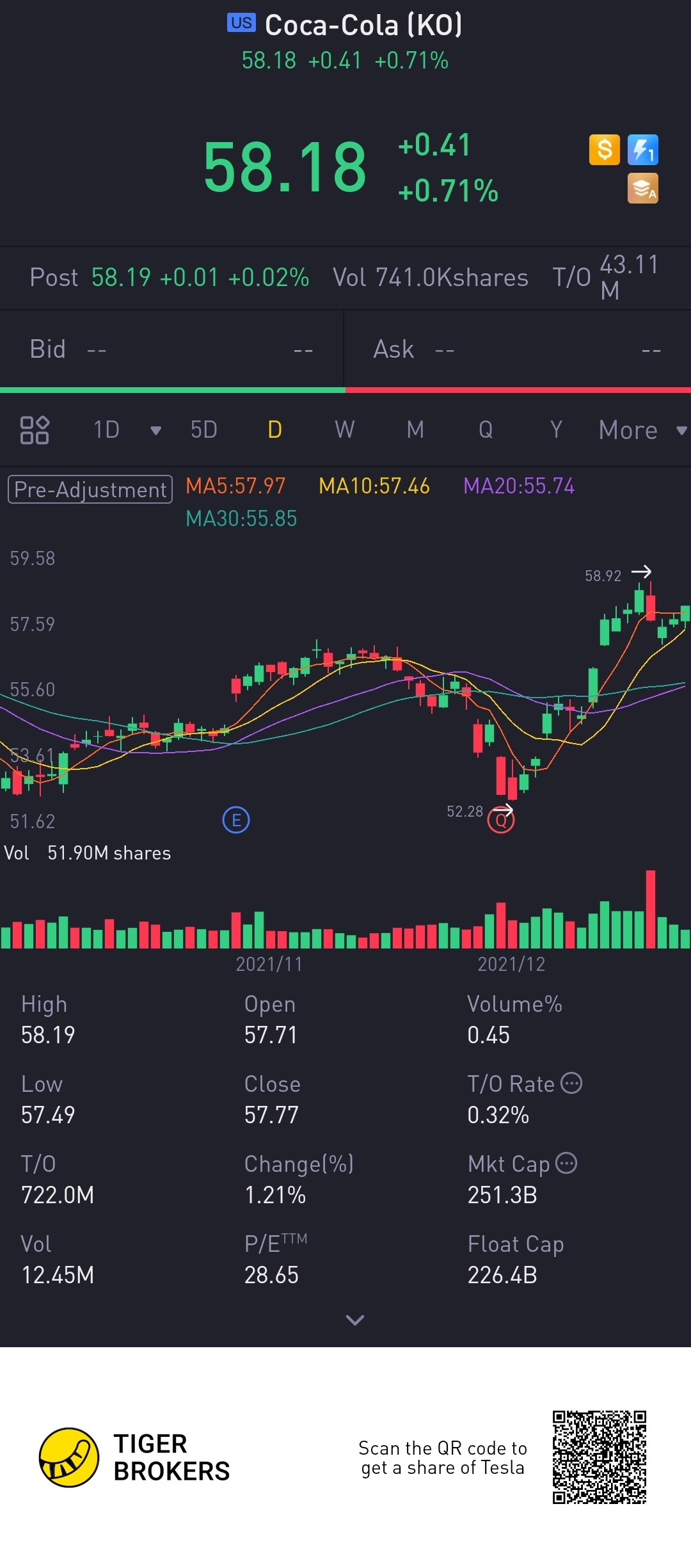Tap the Volume% 0.45 value

tap(488, 1035)
